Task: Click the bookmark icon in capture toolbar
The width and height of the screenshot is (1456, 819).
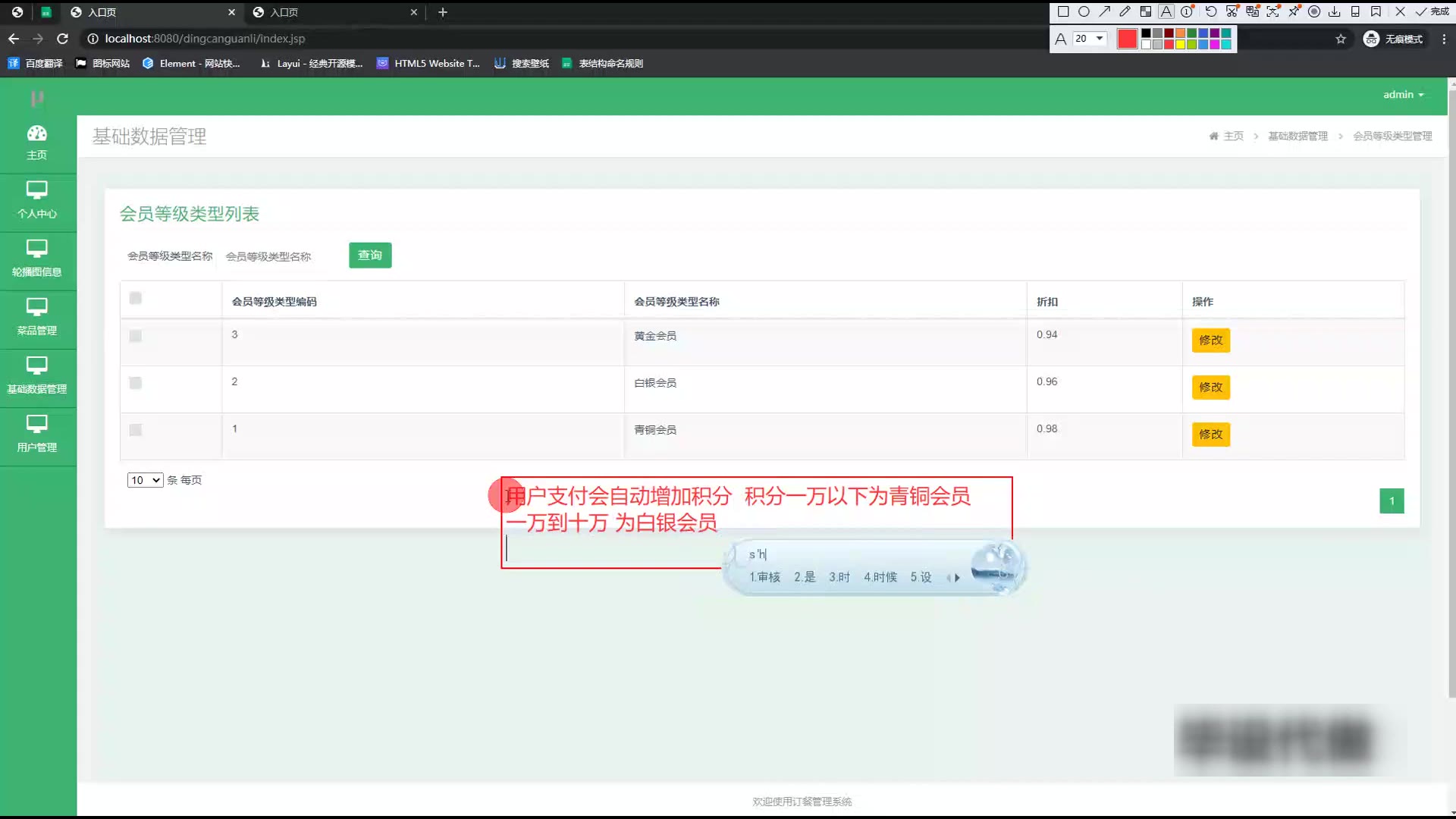Action: pyautogui.click(x=1376, y=11)
